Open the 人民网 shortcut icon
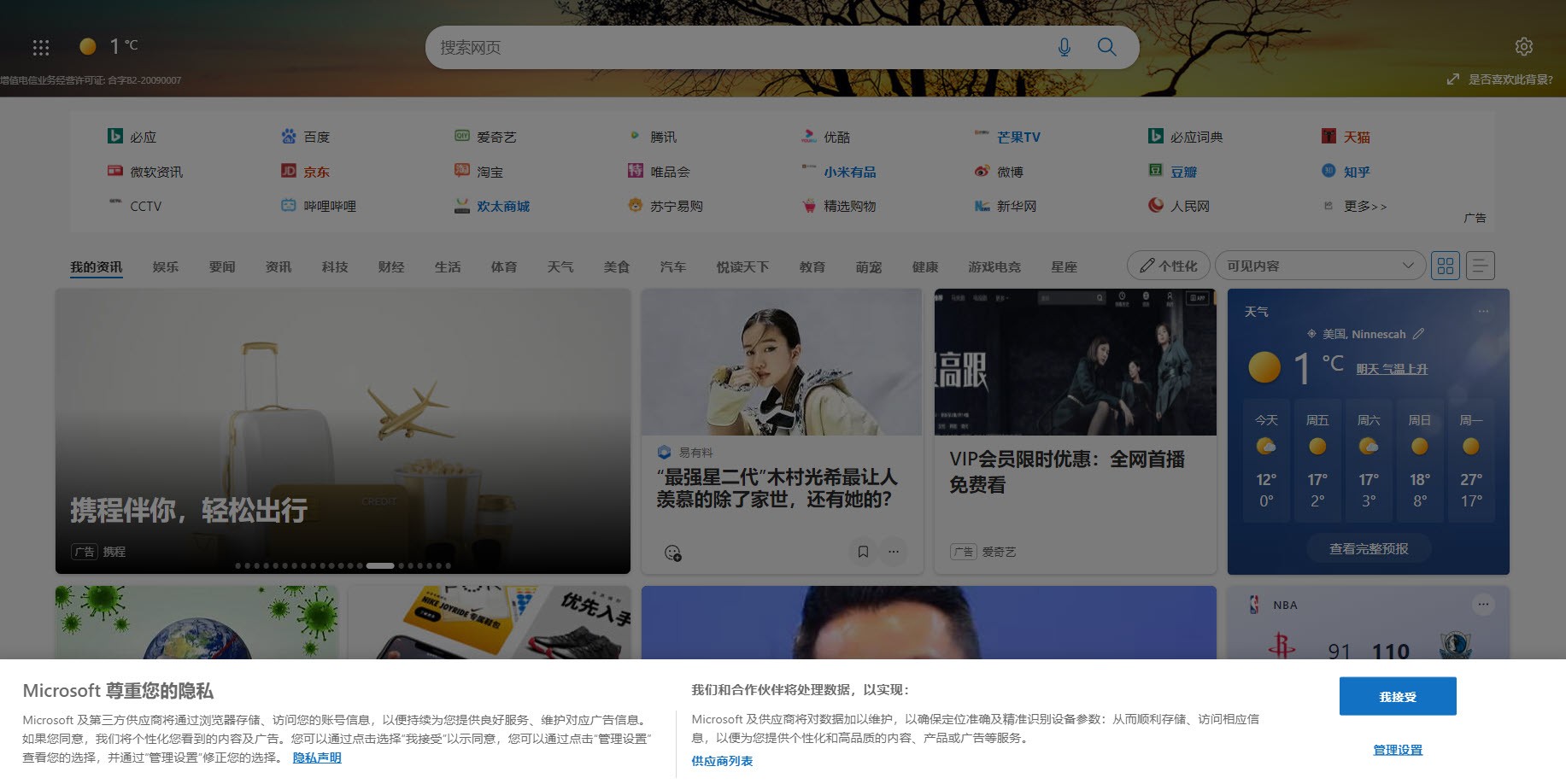The image size is (1566, 784). coord(1156,205)
